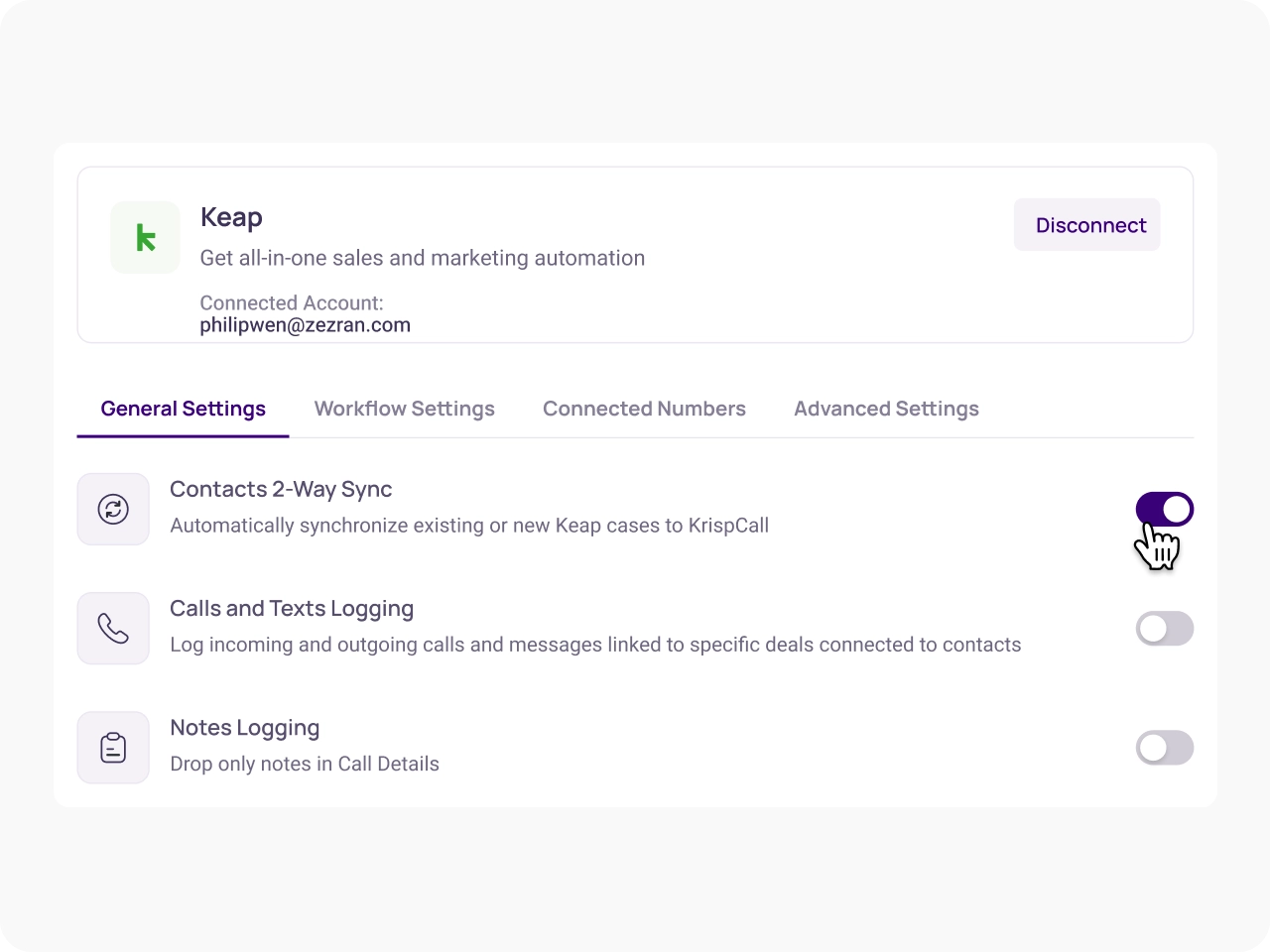
Task: Click the Disconnect button
Action: (x=1087, y=225)
